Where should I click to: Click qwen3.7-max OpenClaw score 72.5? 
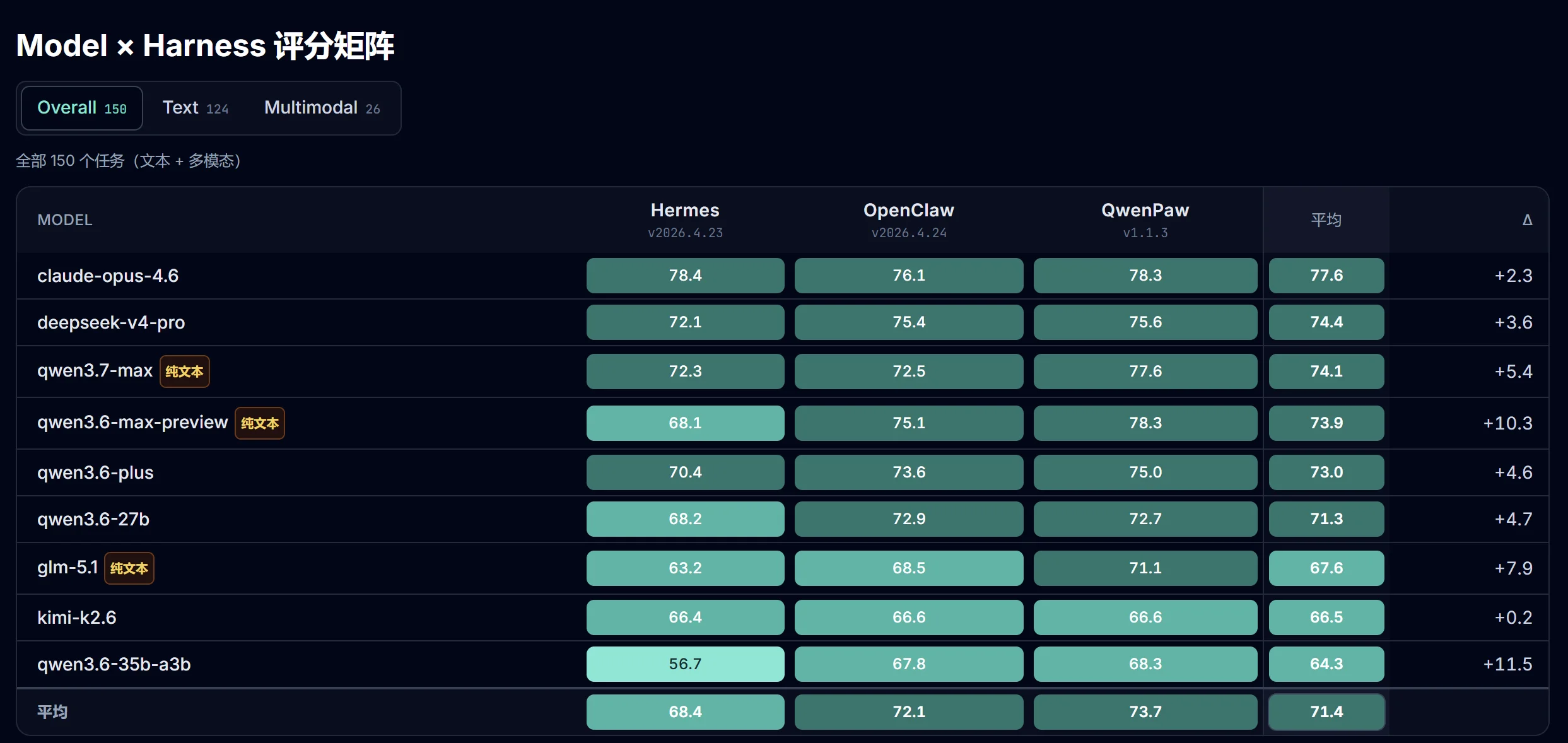point(909,371)
